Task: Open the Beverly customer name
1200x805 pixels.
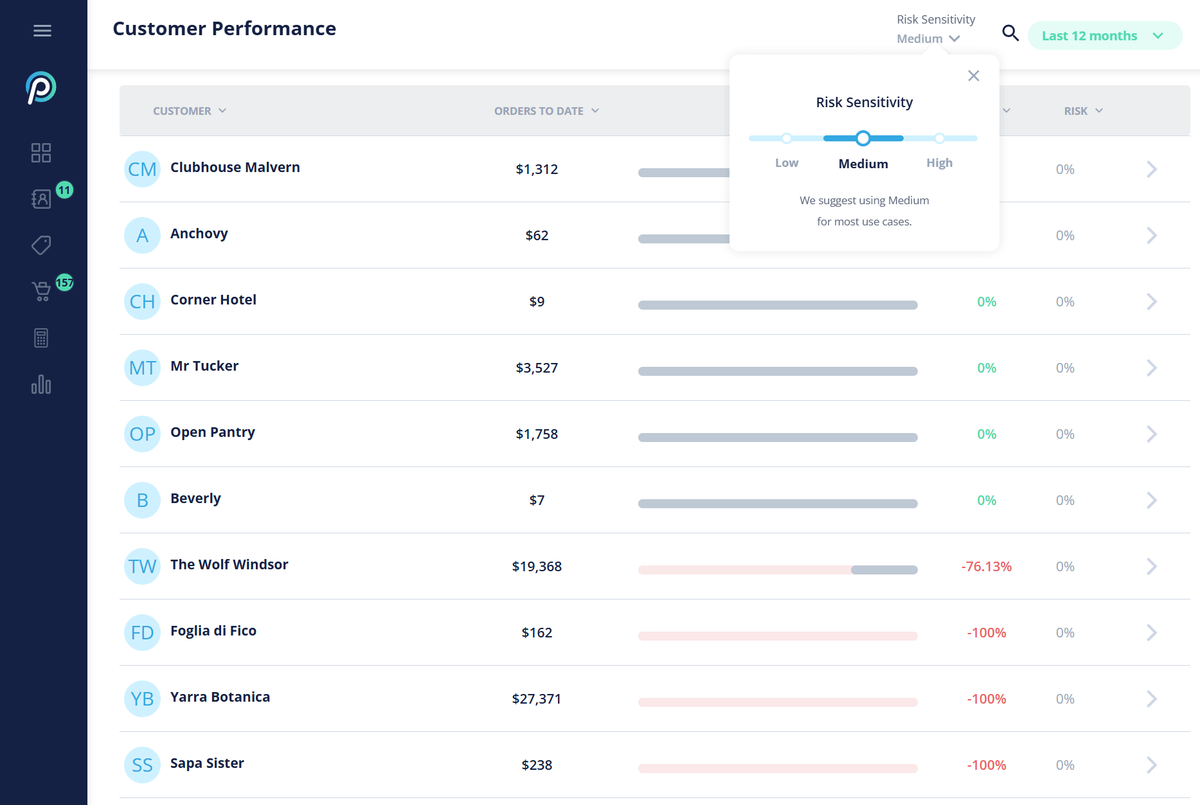Action: (x=195, y=499)
